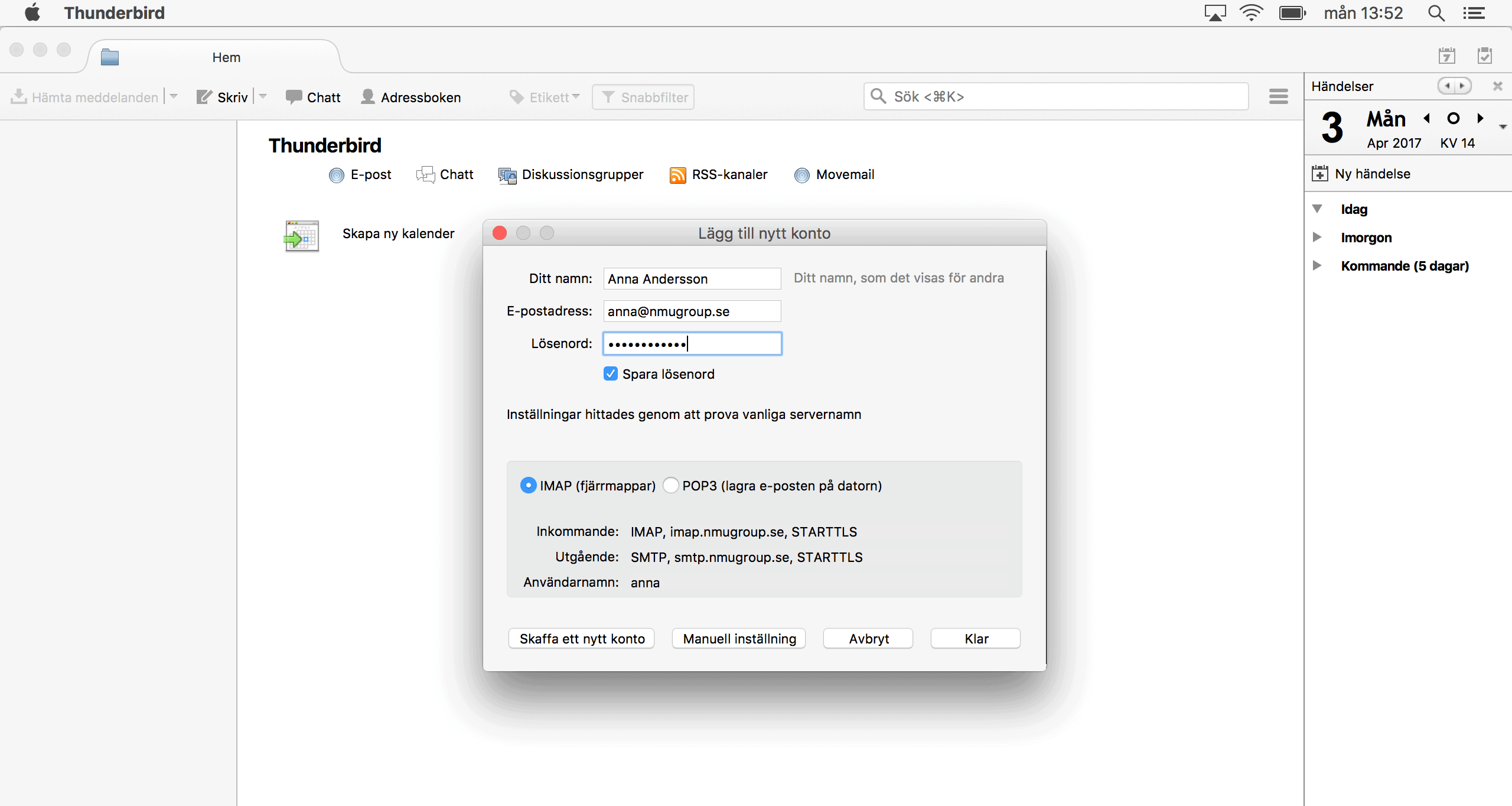This screenshot has width=1512, height=806.
Task: Set up an E-post account
Action: pos(360,174)
